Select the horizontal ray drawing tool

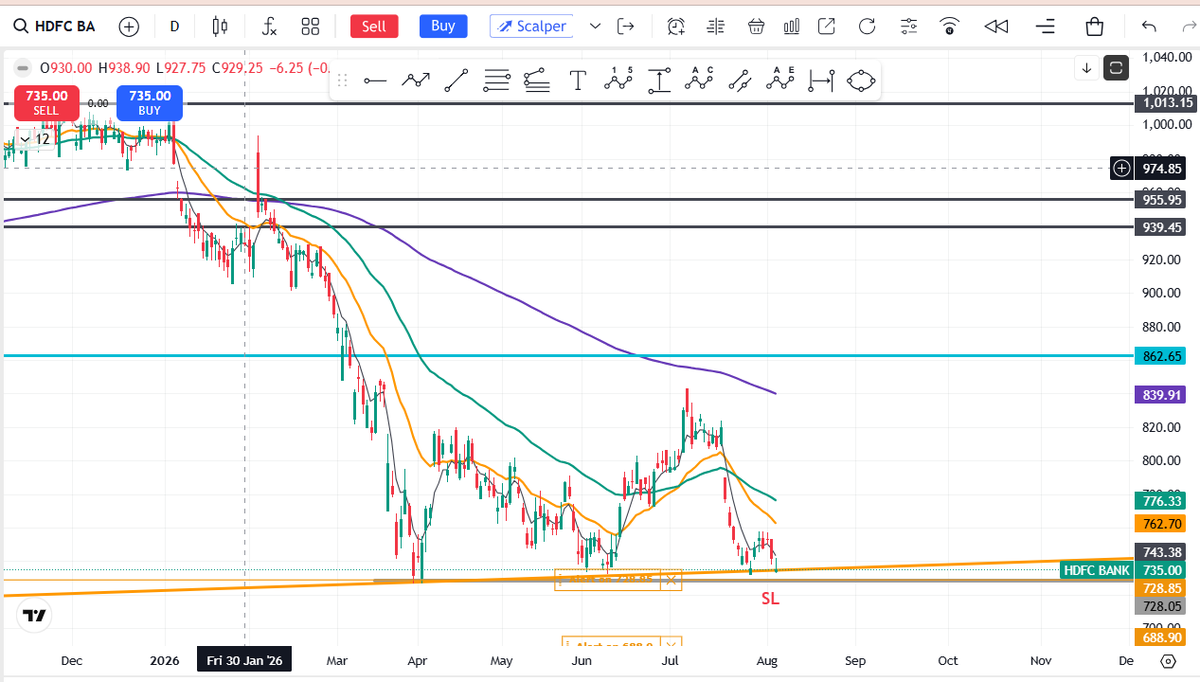(x=375, y=81)
